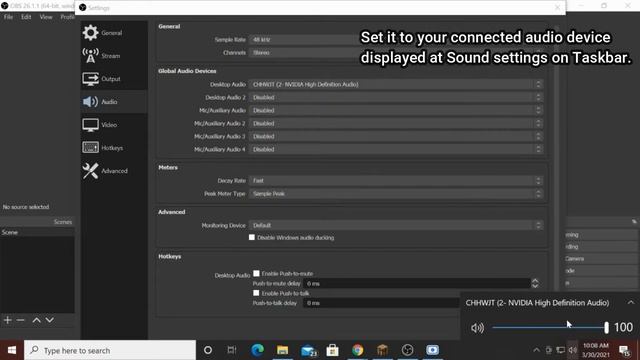The height and width of the screenshot is (360, 640).
Task: Open the Mic/Auxiliary Audio 4 dropdown
Action: (396, 149)
